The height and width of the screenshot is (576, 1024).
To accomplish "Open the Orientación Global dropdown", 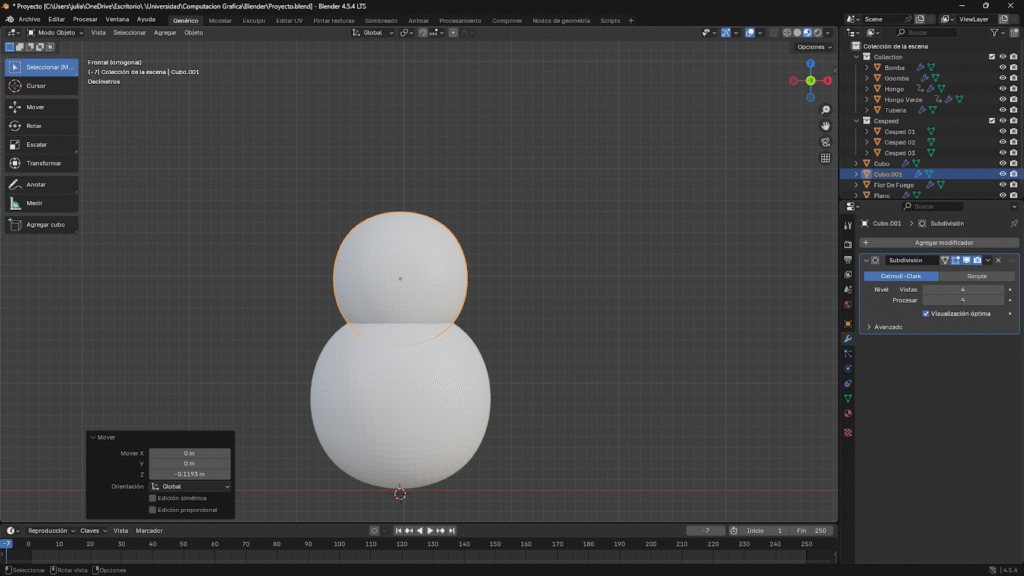I will (x=189, y=486).
